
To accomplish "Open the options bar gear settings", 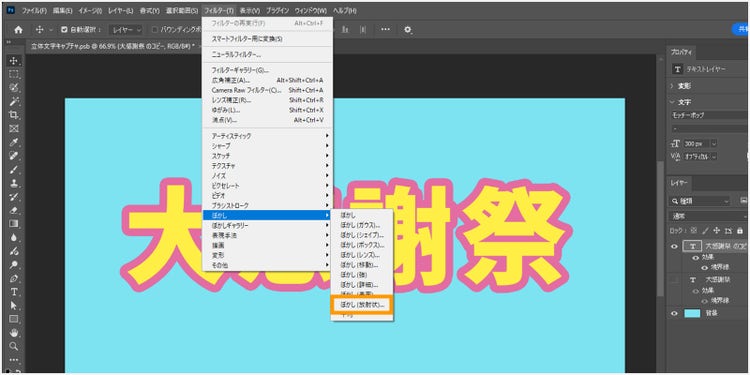I will click(x=408, y=30).
